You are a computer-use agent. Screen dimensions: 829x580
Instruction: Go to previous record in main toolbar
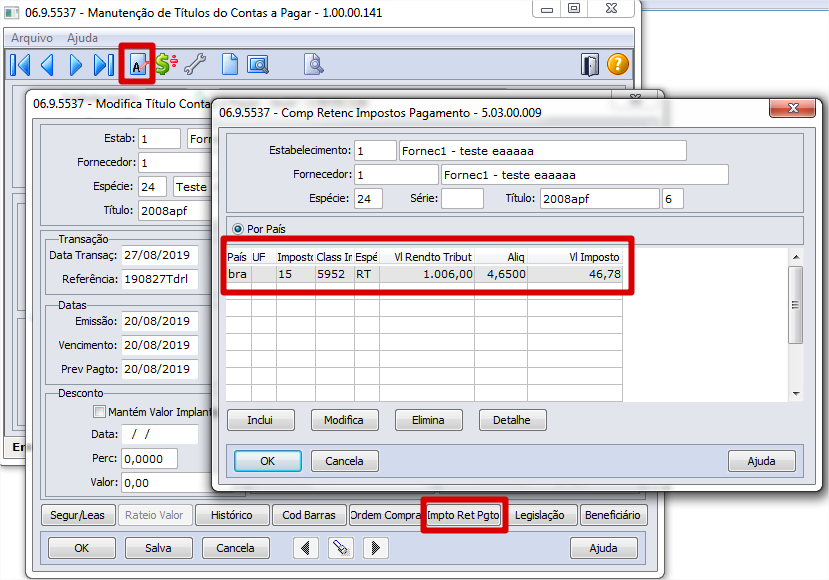pos(48,65)
